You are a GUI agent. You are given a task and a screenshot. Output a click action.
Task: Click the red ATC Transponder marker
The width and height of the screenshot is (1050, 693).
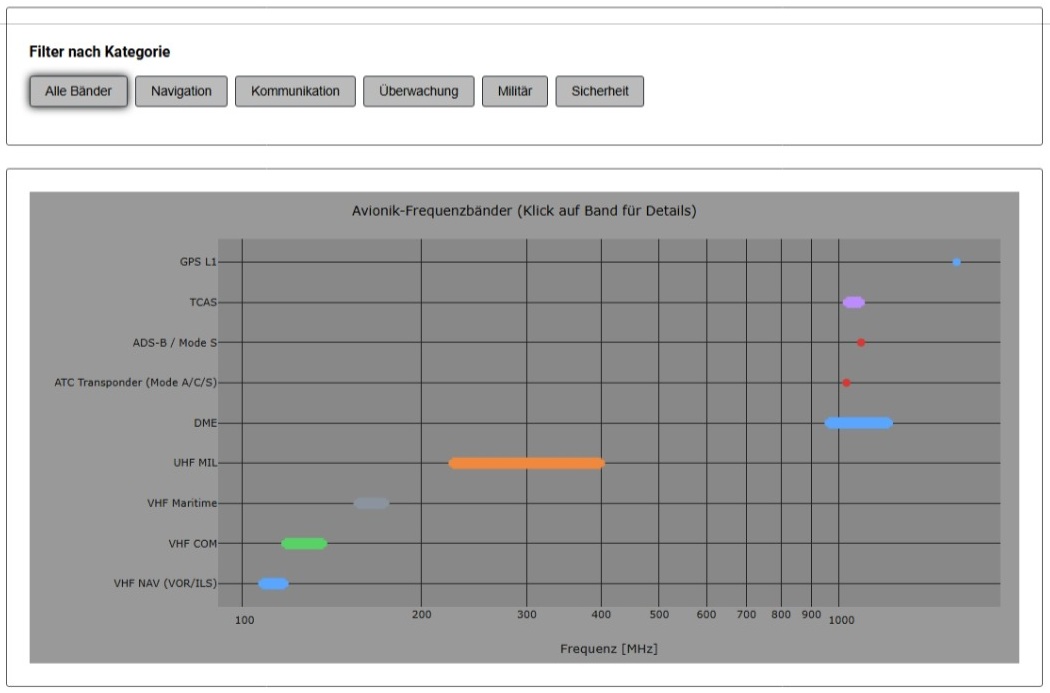click(846, 383)
